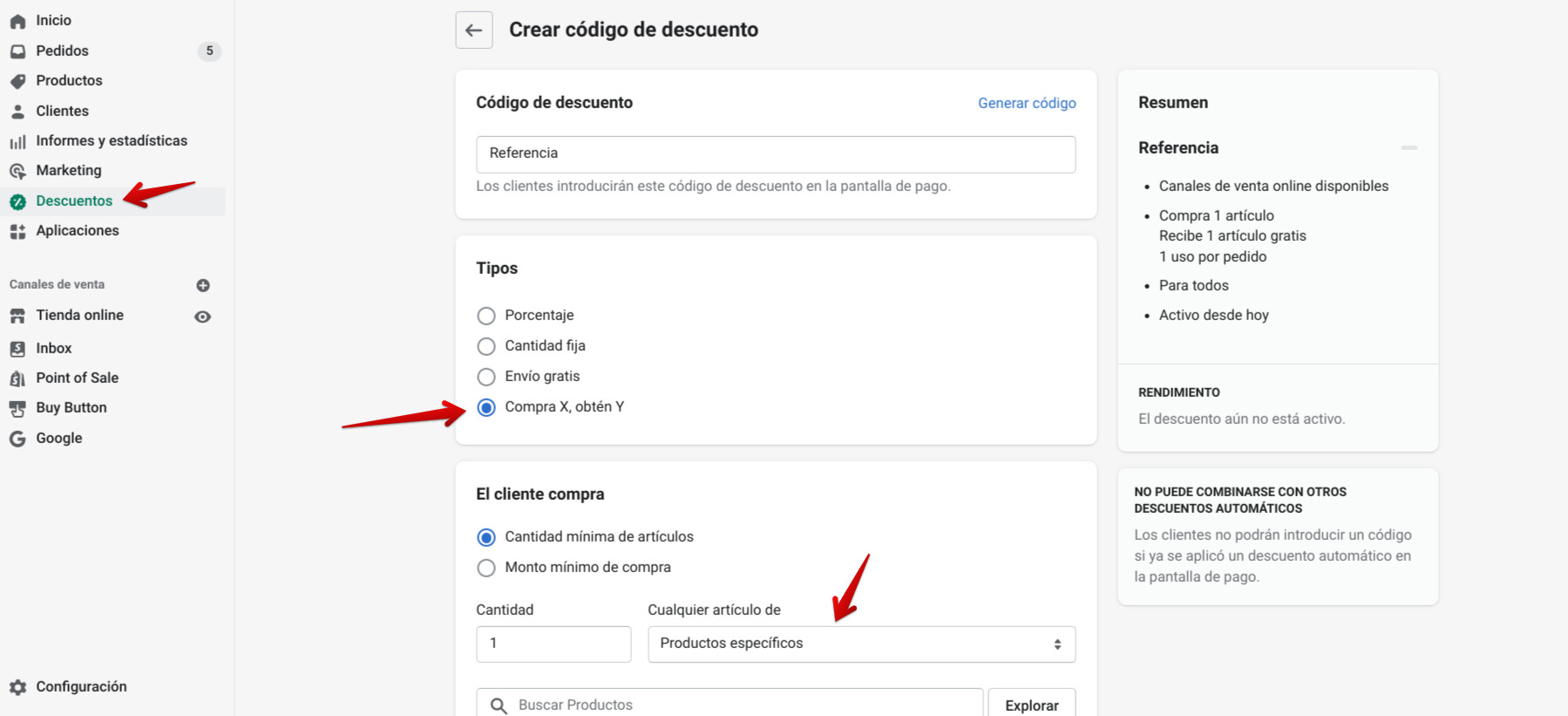
Task: Collapse the Referencia summary section
Action: click(1408, 148)
